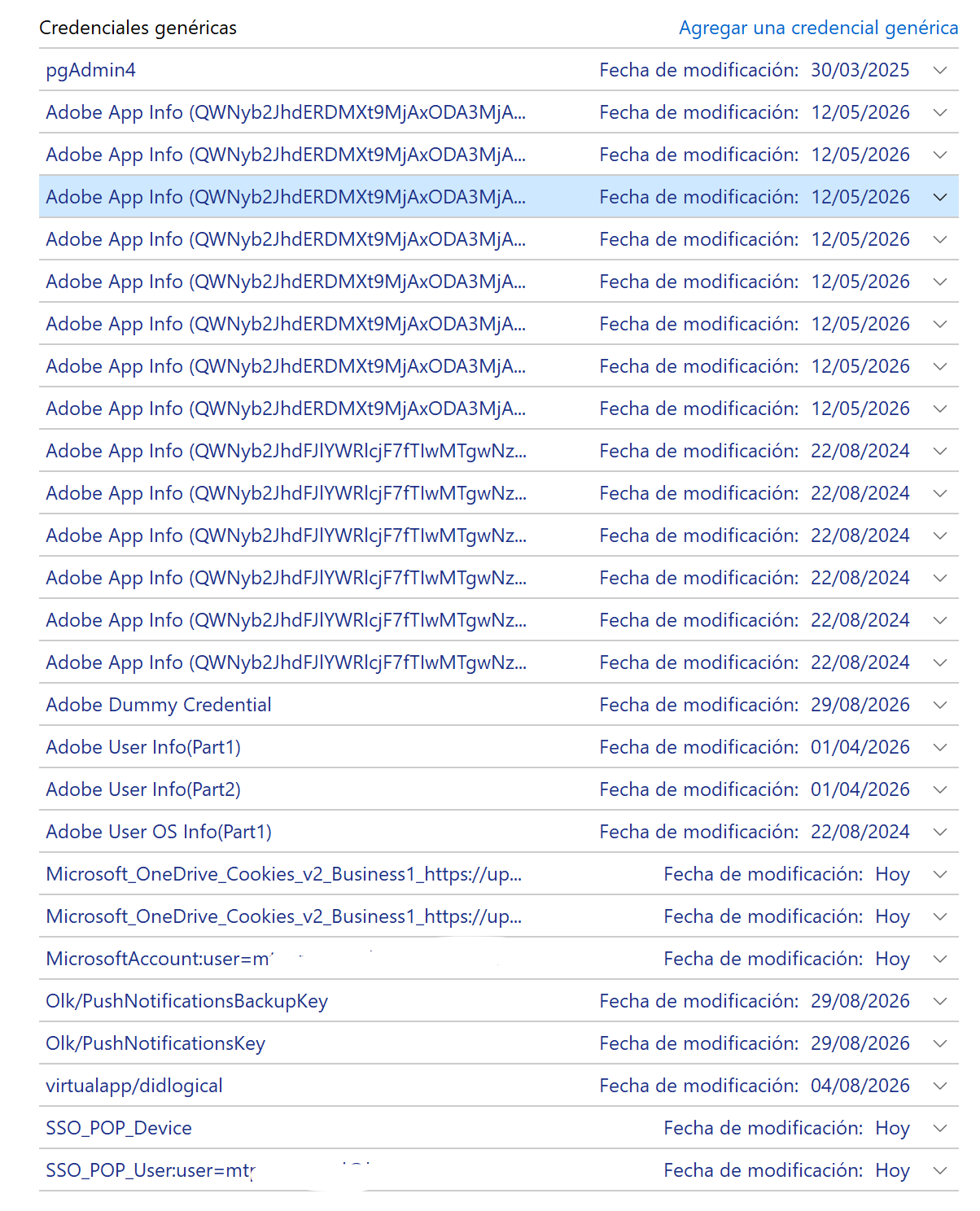The width and height of the screenshot is (980, 1211).
Task: Select the SSO_POP_Device credential name
Action: [119, 1128]
